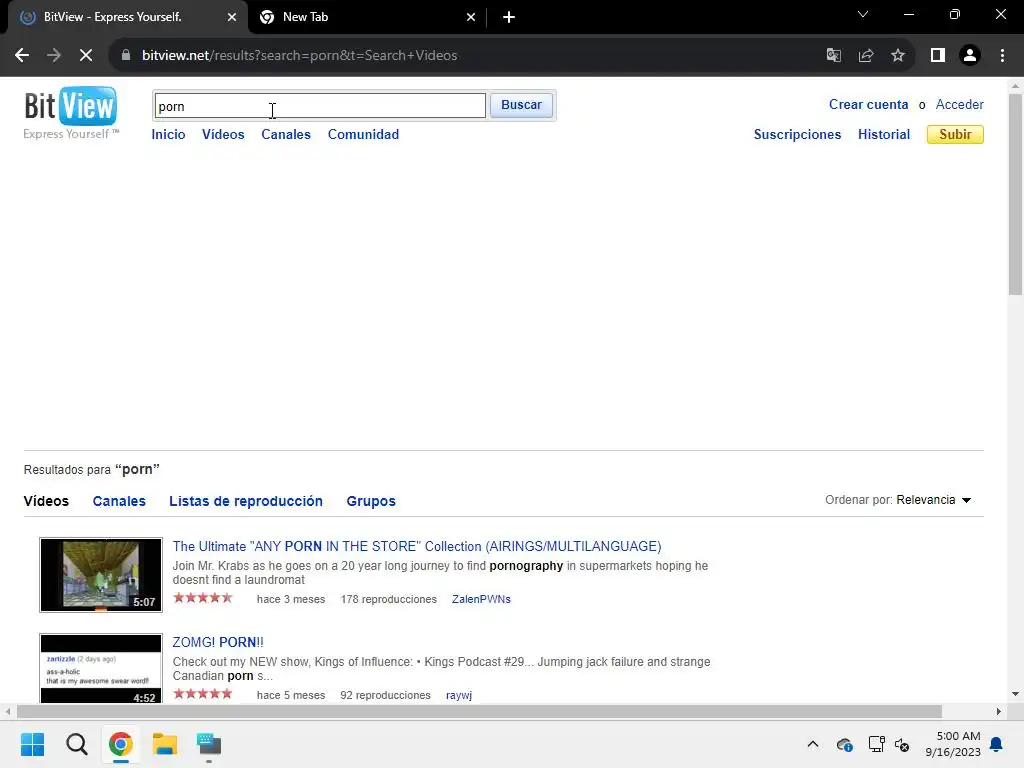The image size is (1024, 768).
Task: Click the vertical scrollbar thumb
Action: point(1015,195)
